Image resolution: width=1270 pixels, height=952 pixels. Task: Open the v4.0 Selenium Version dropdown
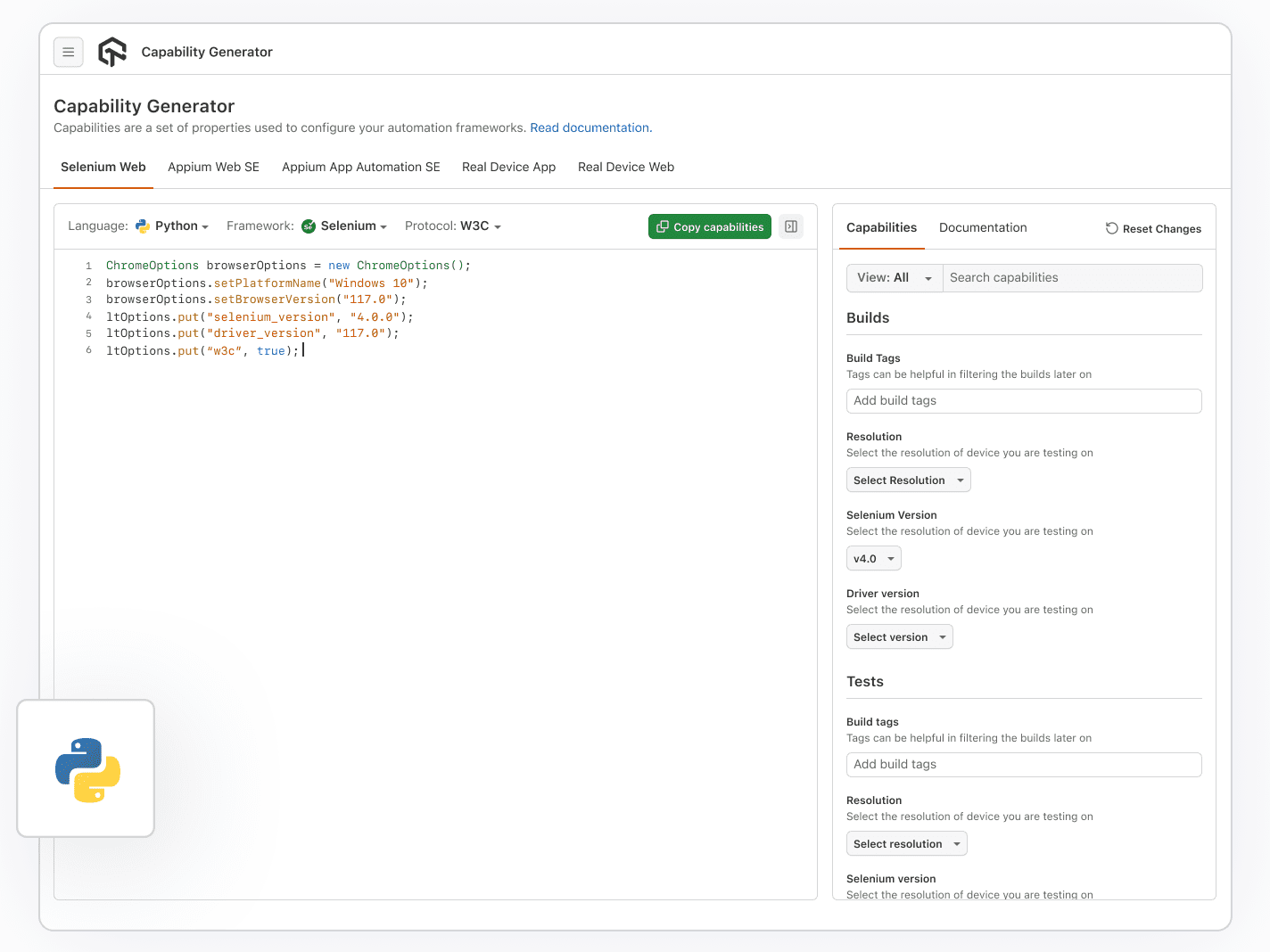point(874,559)
